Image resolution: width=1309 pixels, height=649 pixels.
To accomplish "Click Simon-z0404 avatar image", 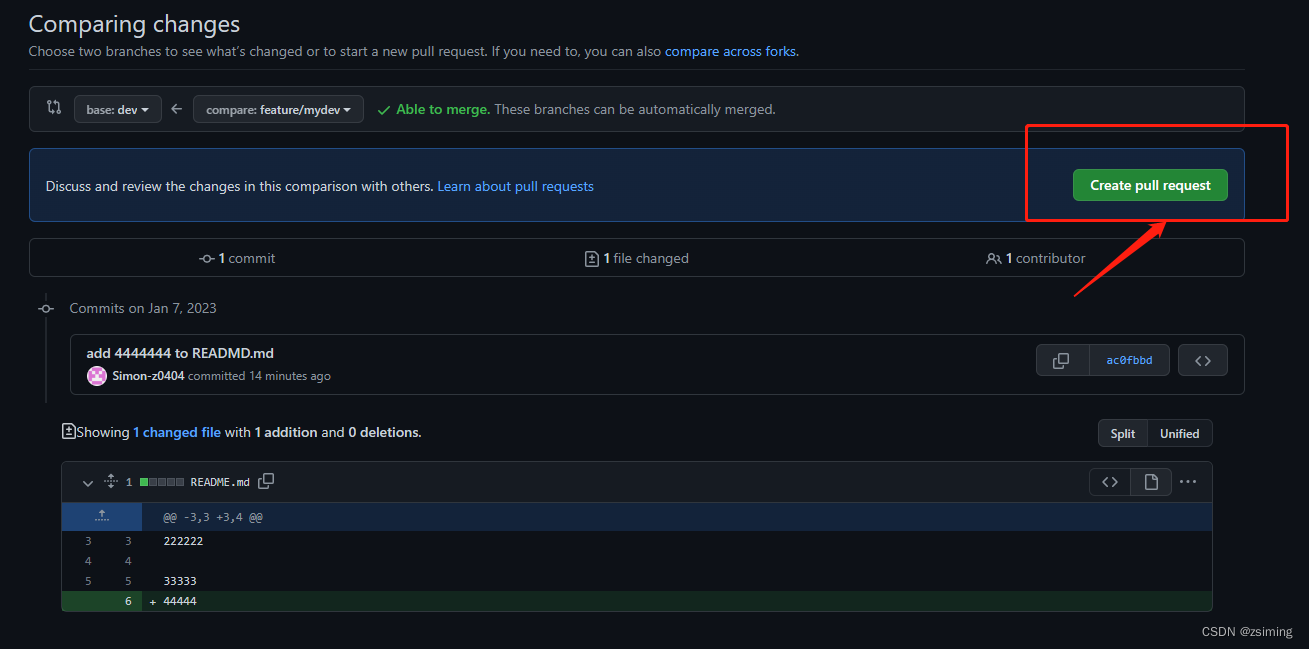I will [97, 376].
